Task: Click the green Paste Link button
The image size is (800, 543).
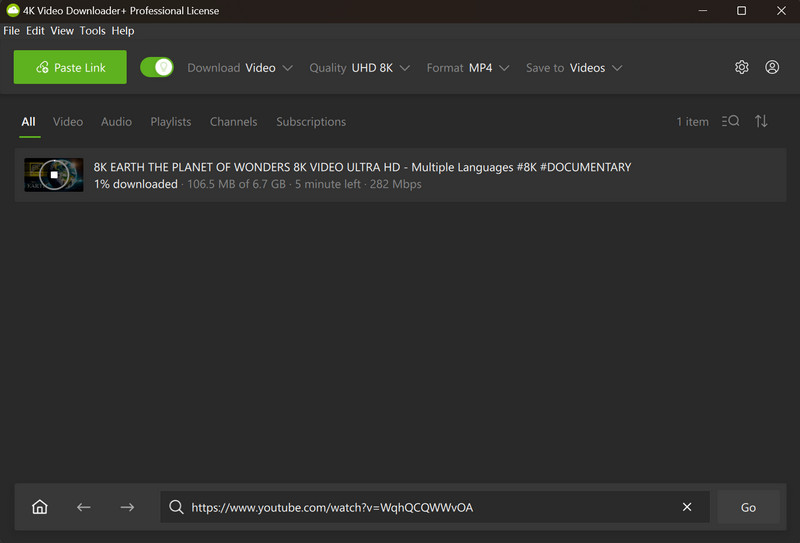Action: [x=70, y=67]
